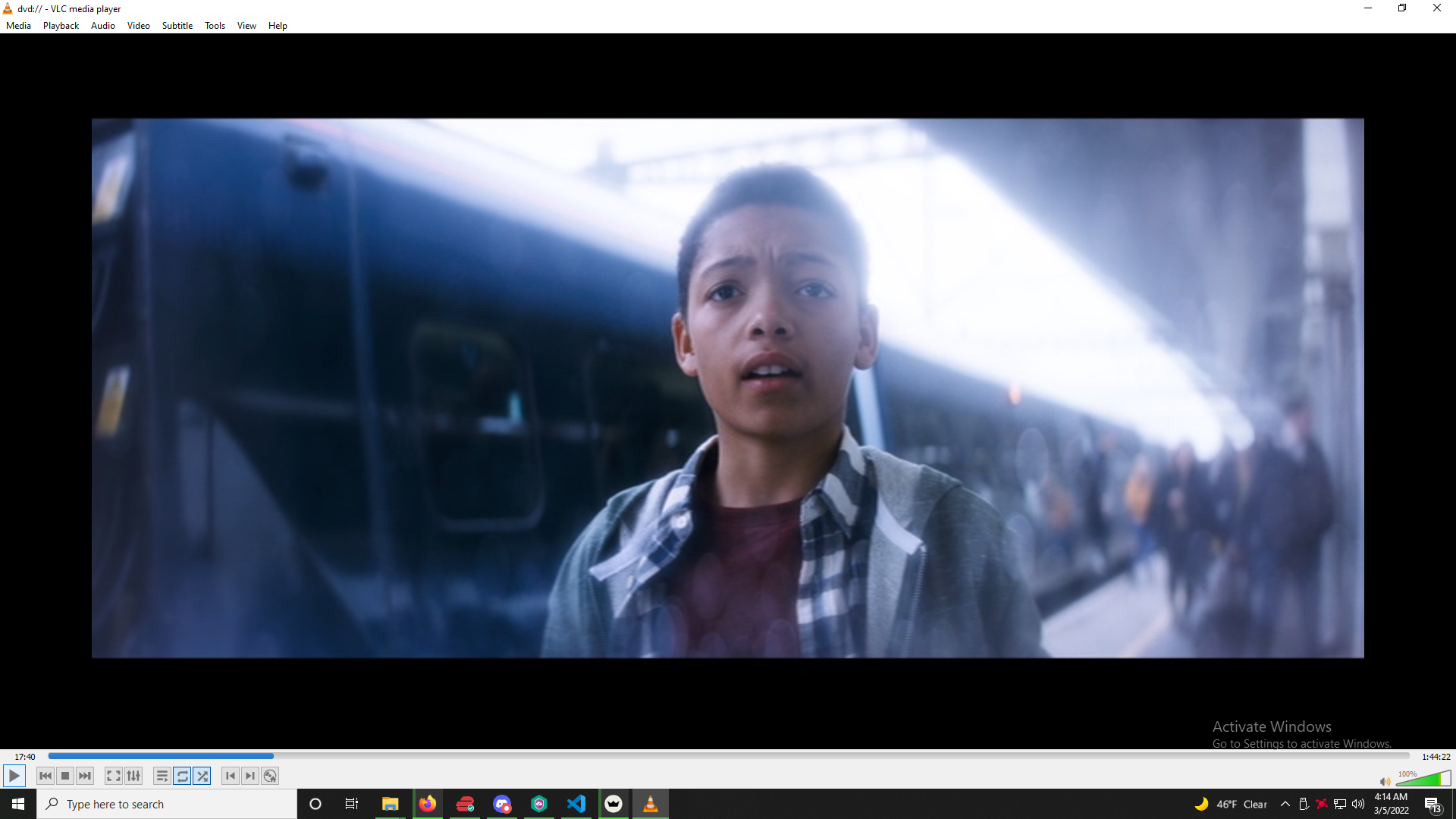1456x819 pixels.
Task: Open the notification center with 13 alerts
Action: point(1432,805)
